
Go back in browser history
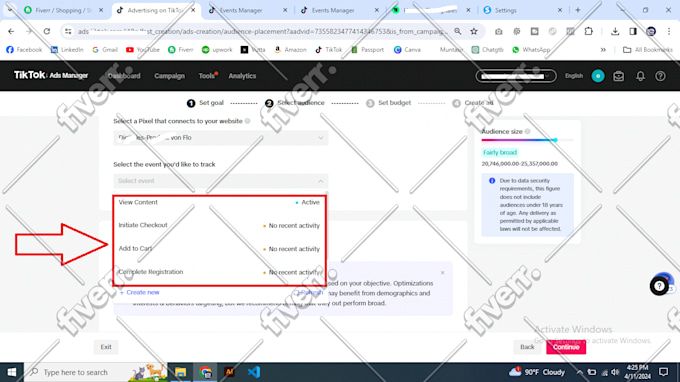tap(11, 31)
